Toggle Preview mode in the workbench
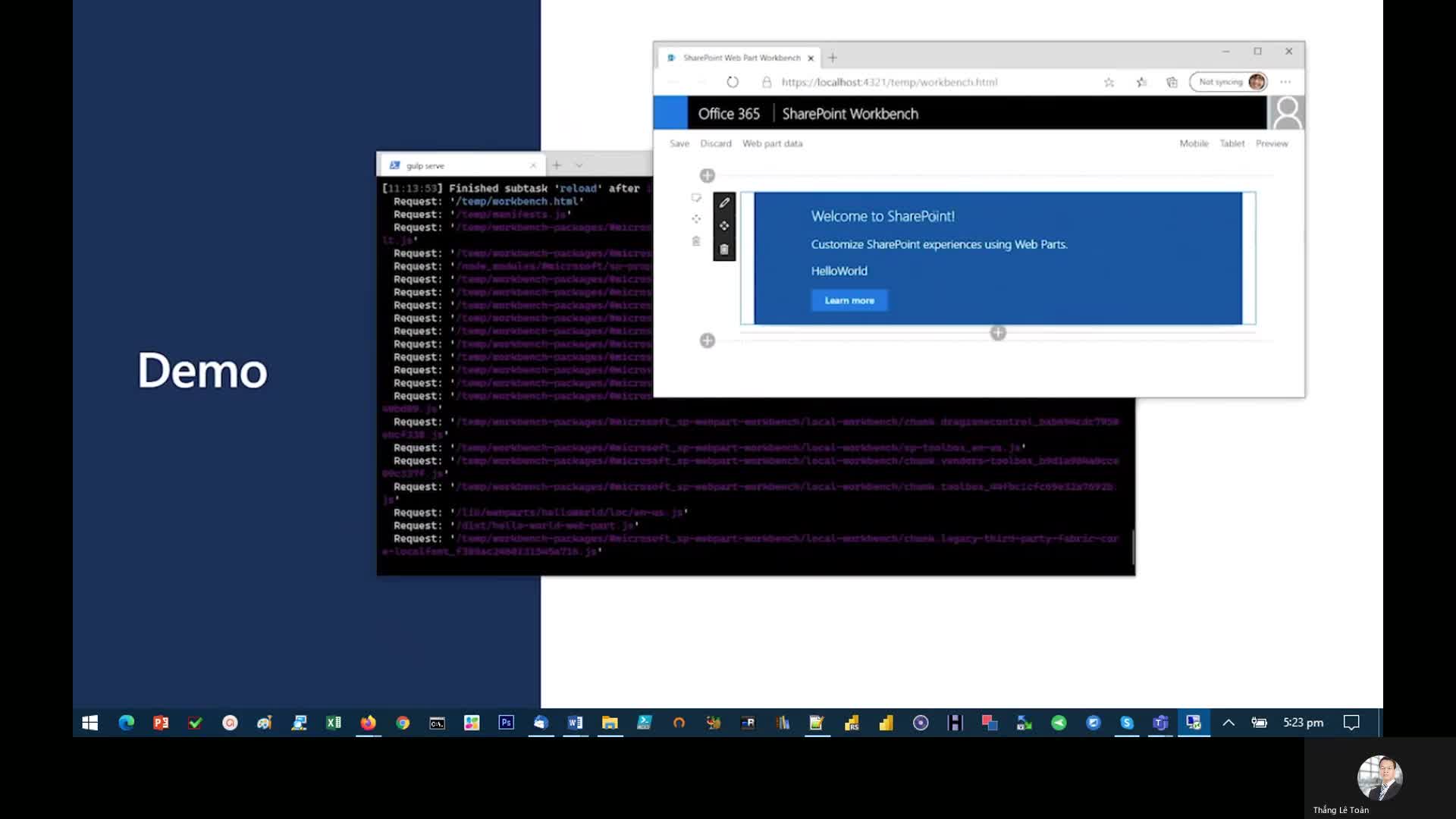 tap(1272, 143)
